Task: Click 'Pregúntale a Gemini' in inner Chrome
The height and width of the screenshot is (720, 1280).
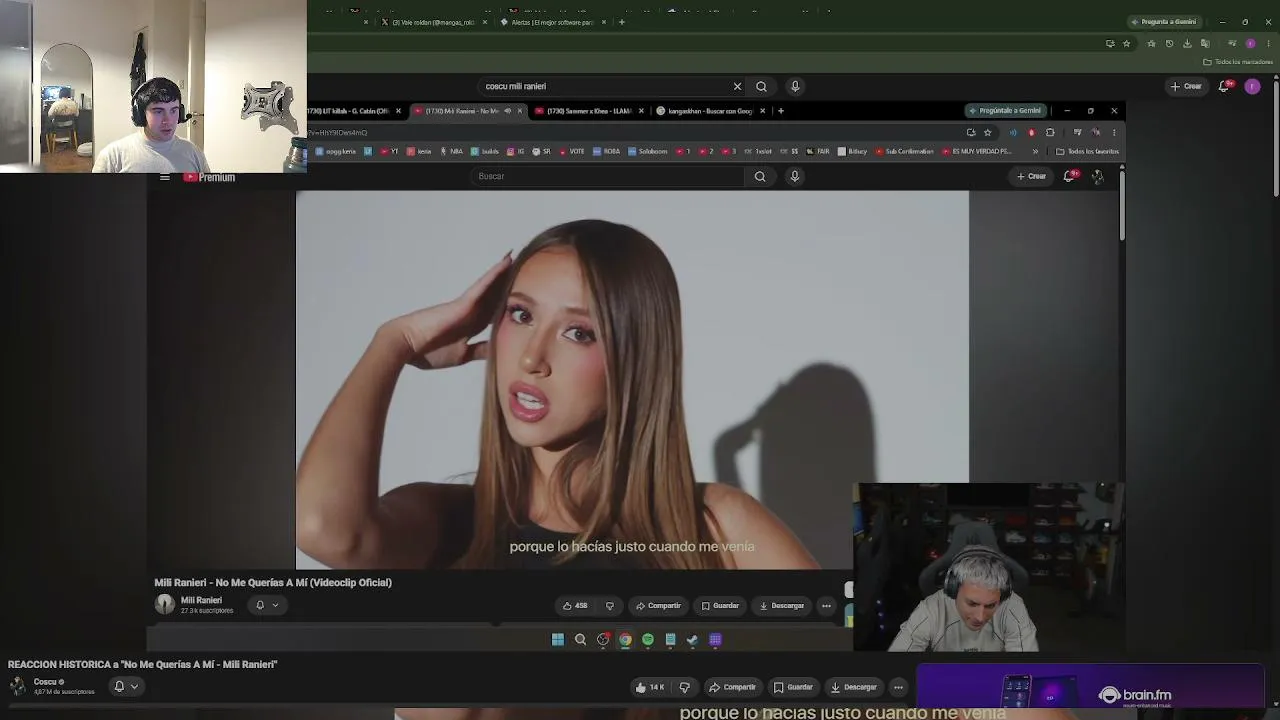Action: point(1005,111)
